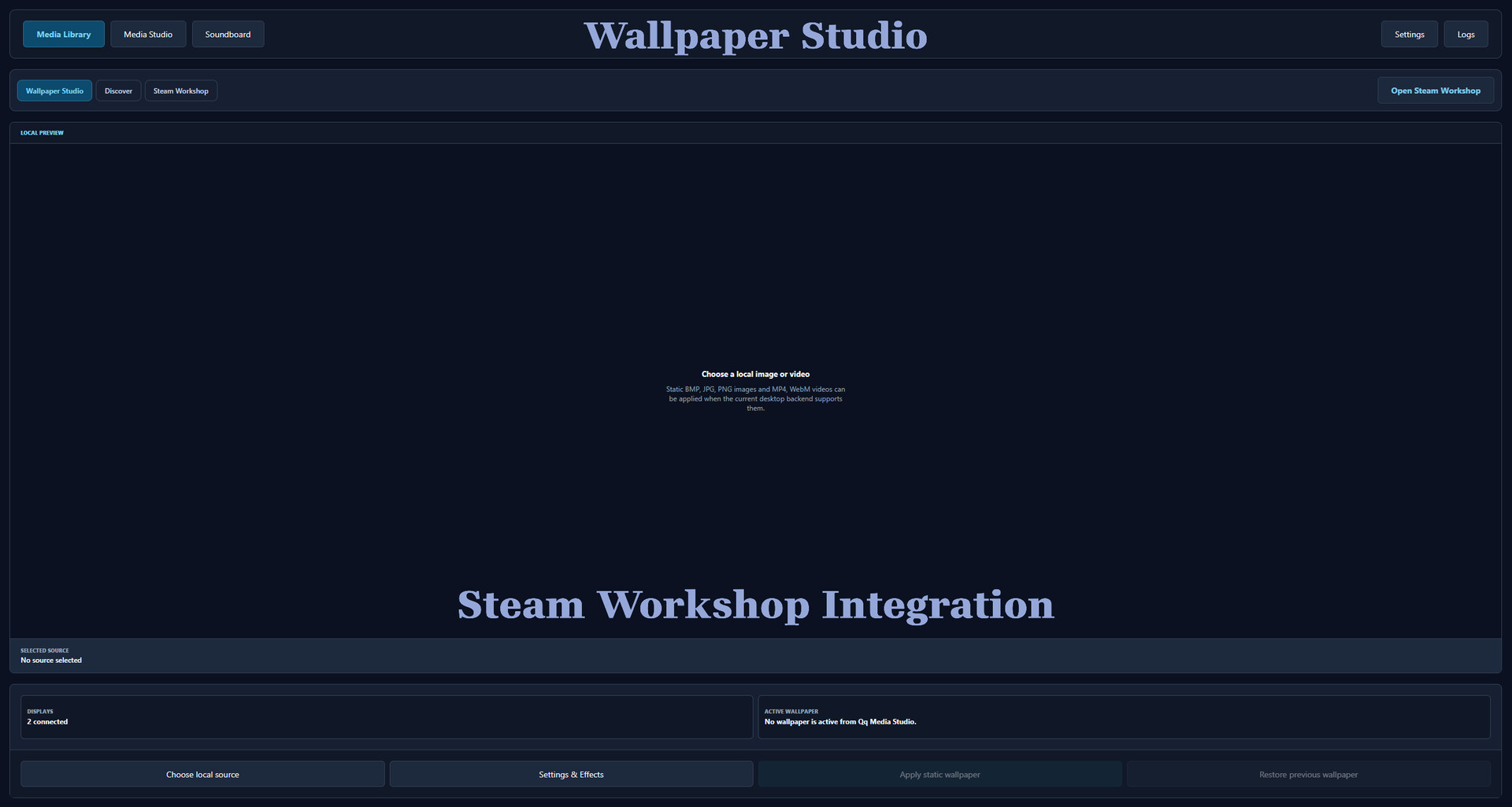Click Apply static wallpaper button
The height and width of the screenshot is (807, 1512).
pos(940,775)
